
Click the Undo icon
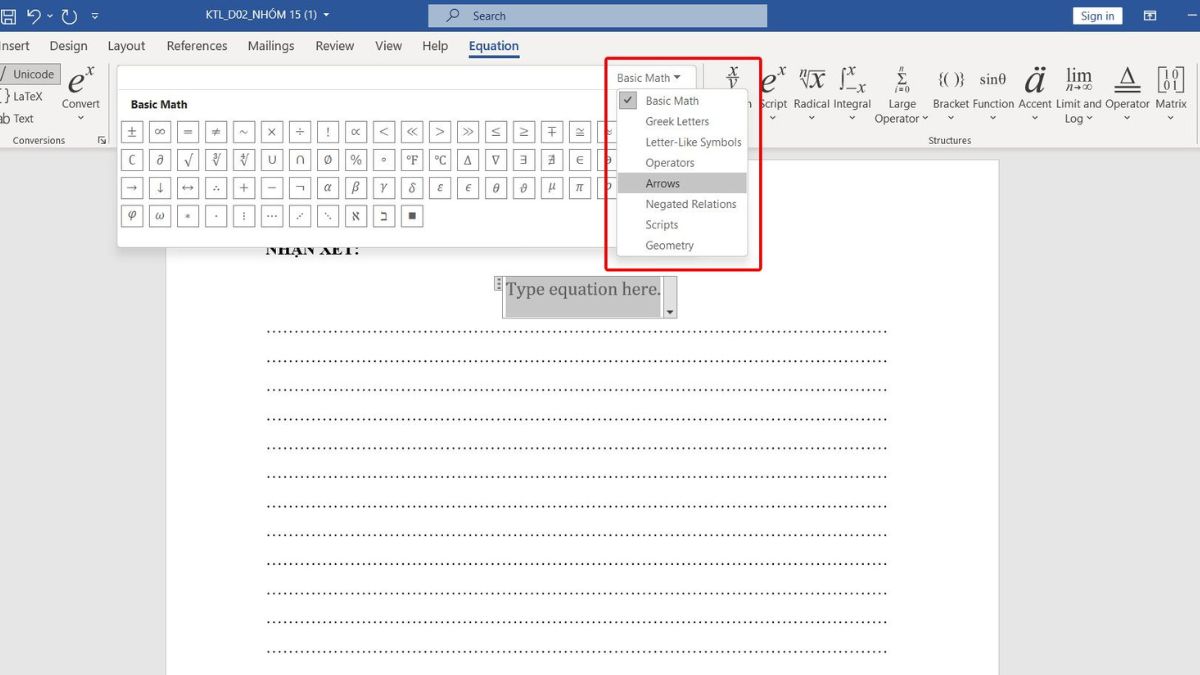(x=35, y=16)
